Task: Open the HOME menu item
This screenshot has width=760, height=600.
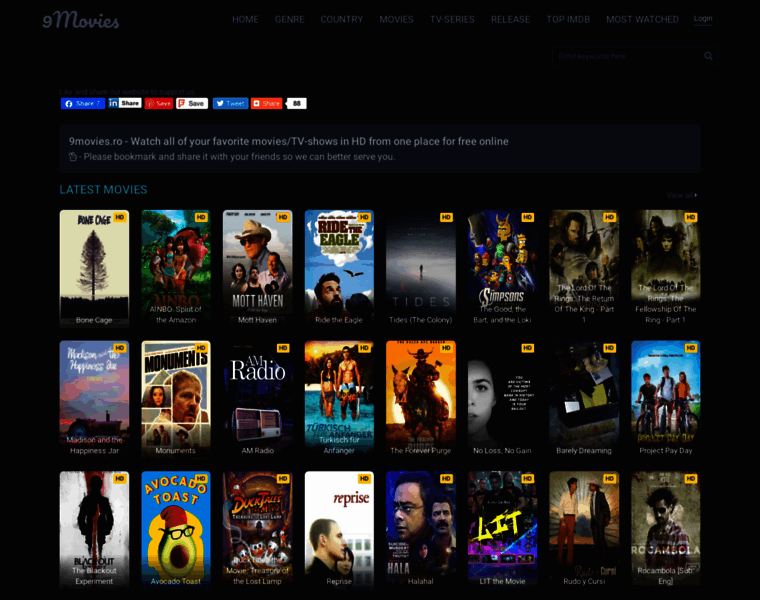Action: coord(245,19)
